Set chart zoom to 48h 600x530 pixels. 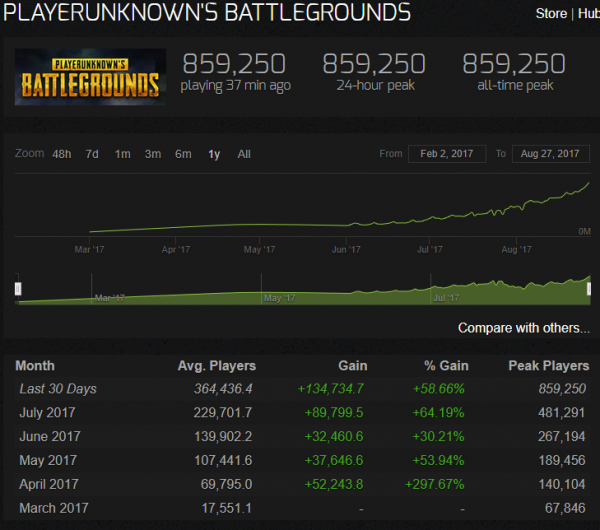(x=62, y=154)
